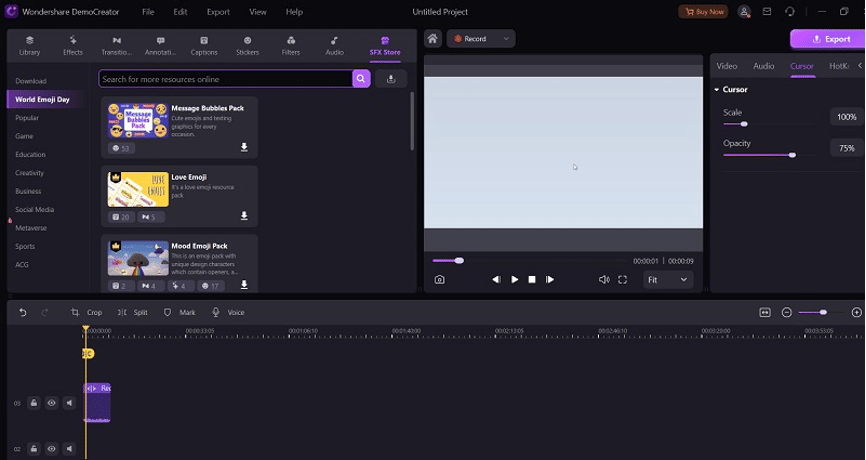Add a Mark on timeline
Viewport: 866px width, 460px height.
coord(179,313)
